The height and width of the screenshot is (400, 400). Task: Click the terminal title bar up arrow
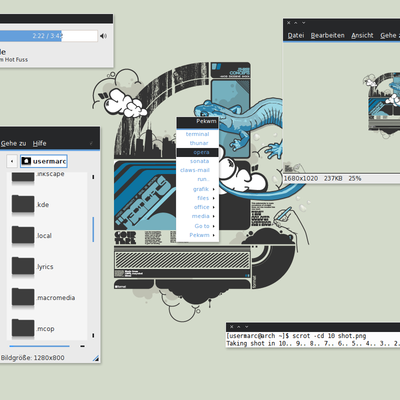coord(239,327)
